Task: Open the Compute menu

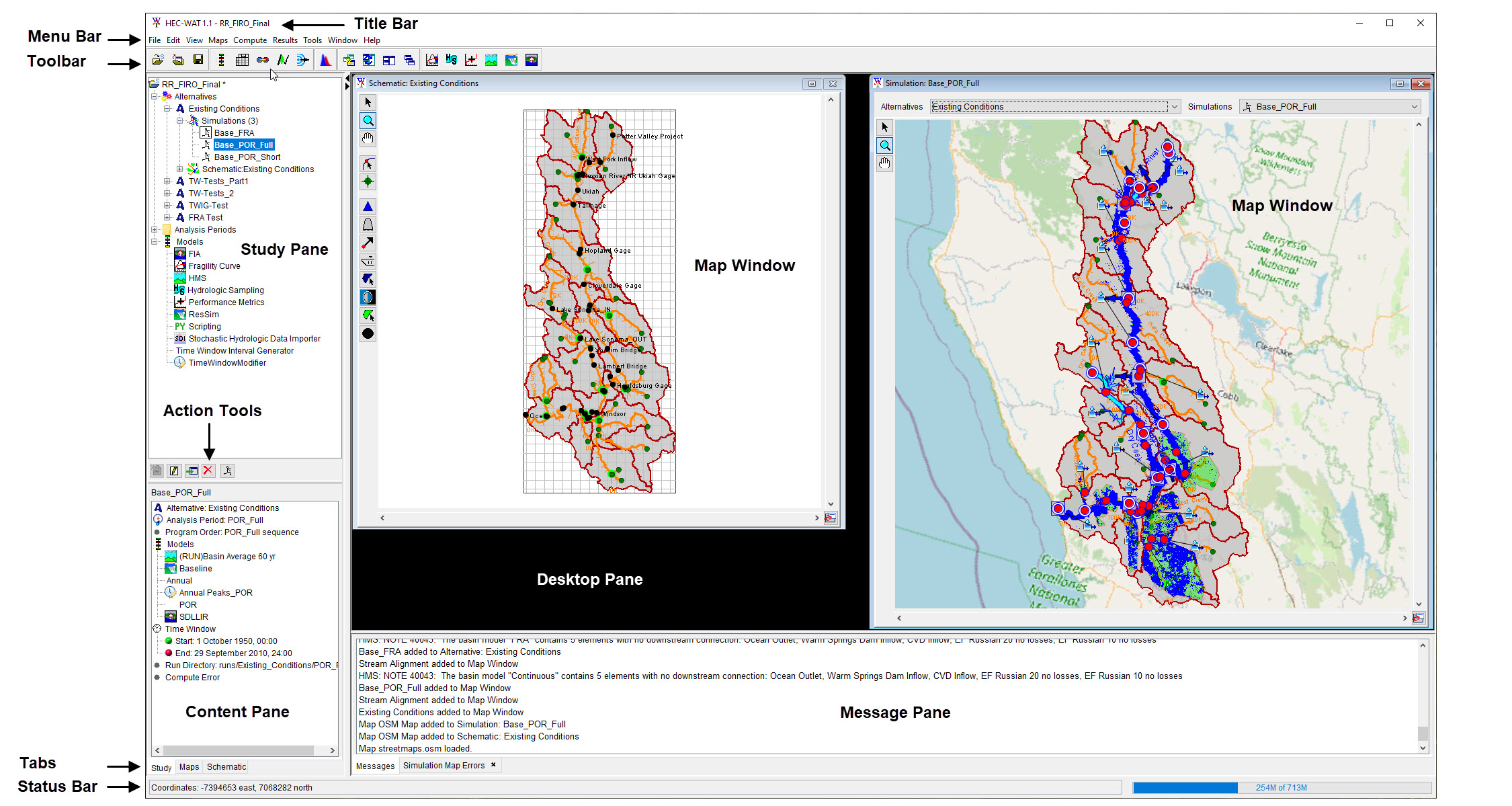Action: coord(250,40)
